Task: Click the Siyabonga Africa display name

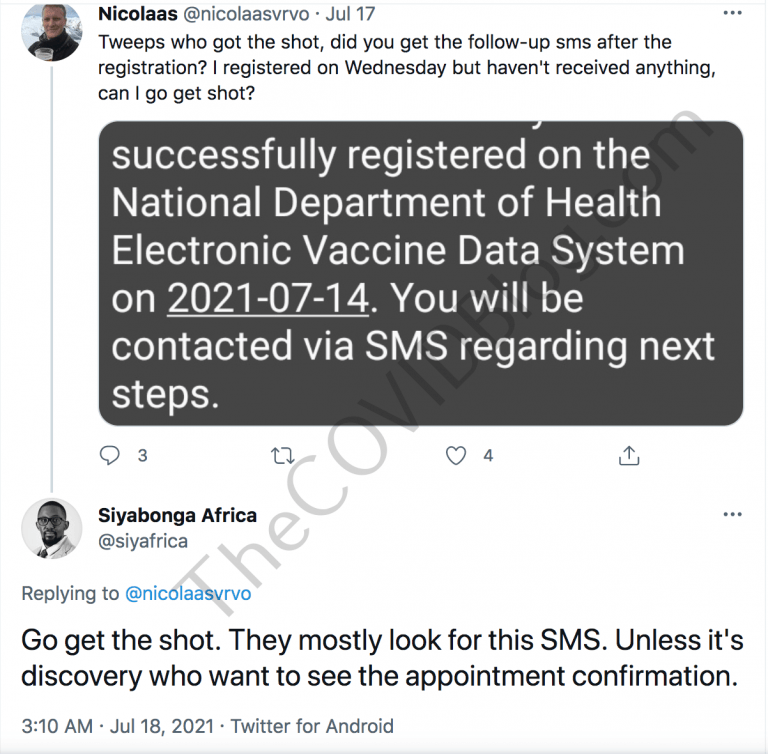Action: click(178, 516)
